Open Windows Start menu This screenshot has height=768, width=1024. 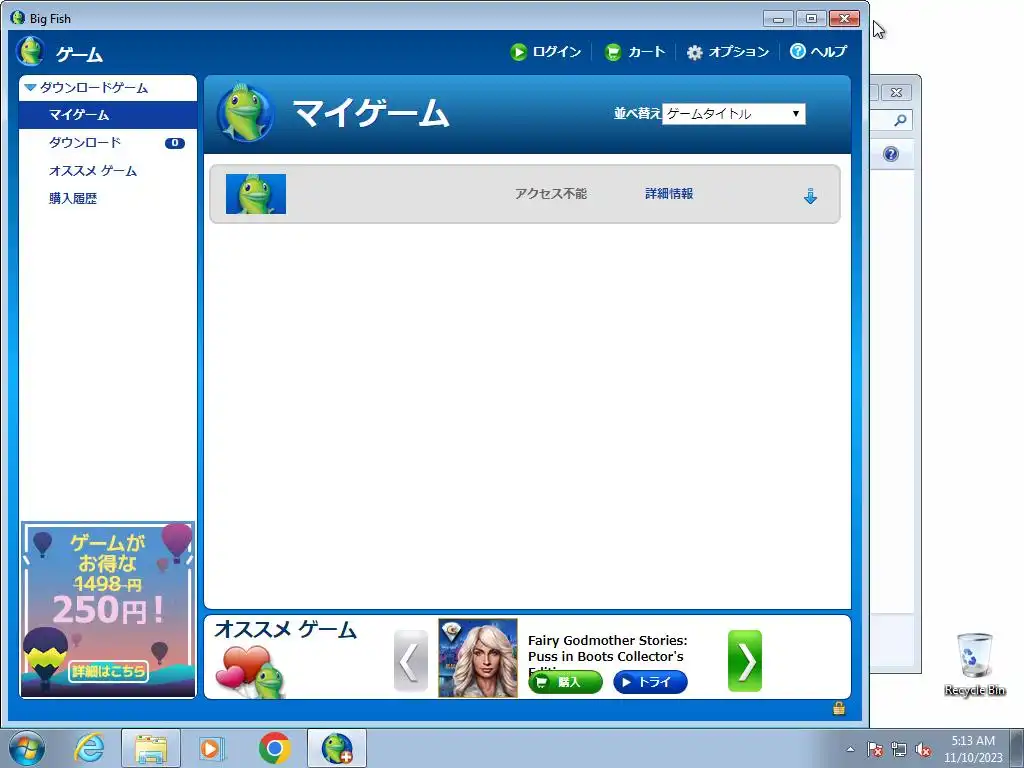[27, 748]
